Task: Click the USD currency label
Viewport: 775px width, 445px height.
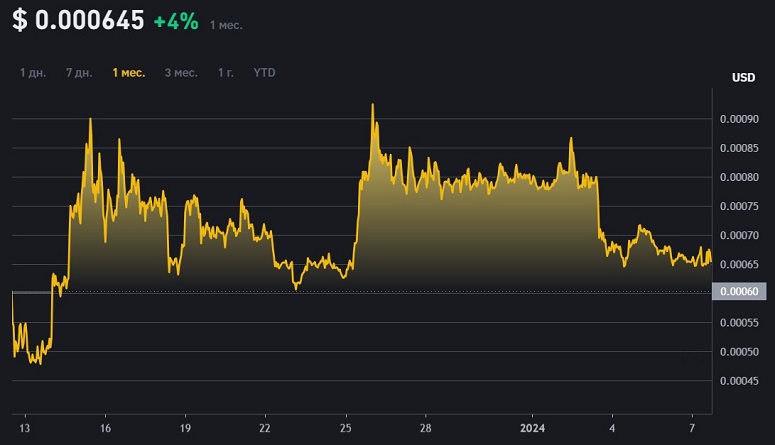Action: pos(743,78)
